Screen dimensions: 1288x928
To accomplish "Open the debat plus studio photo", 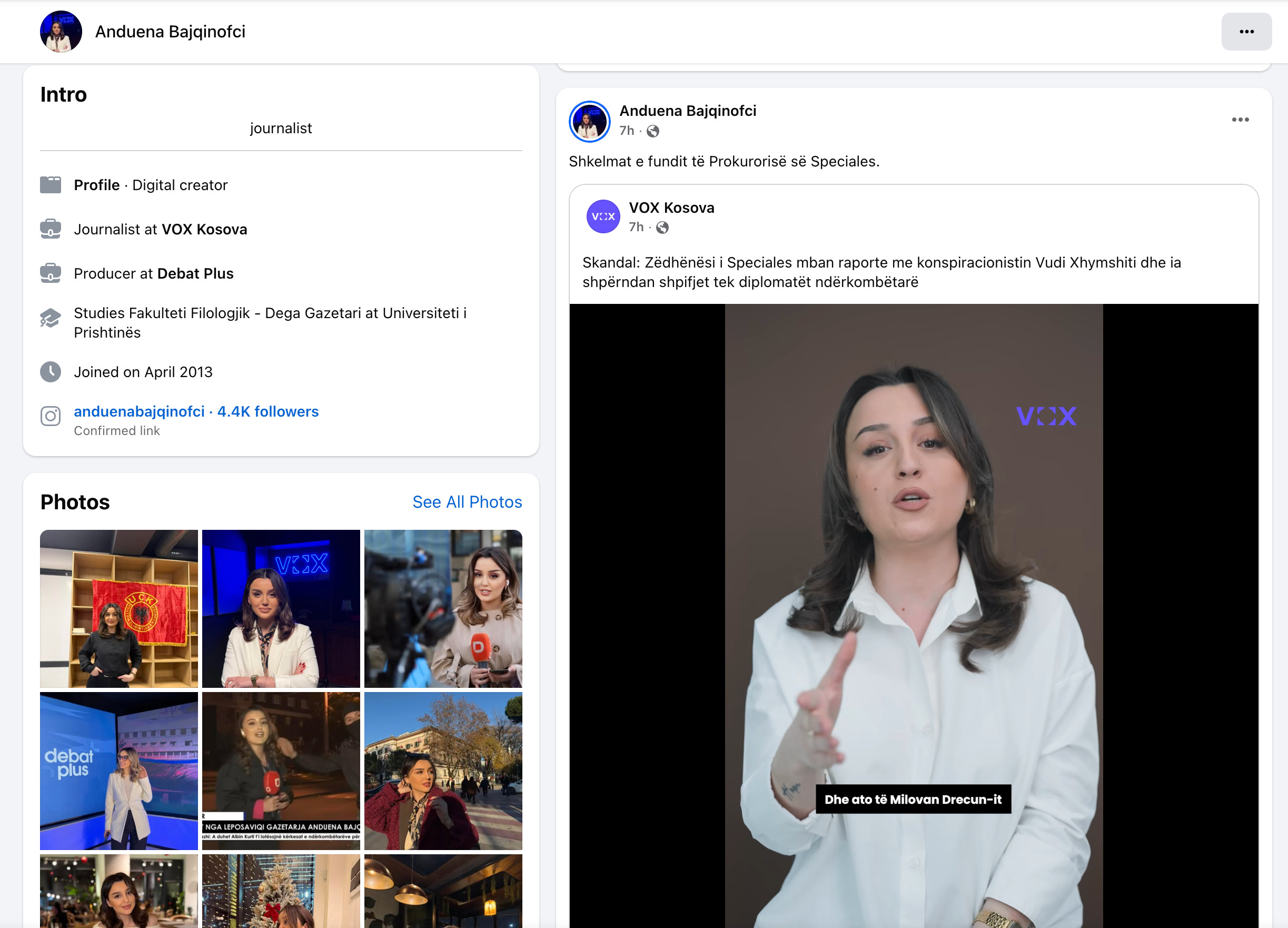I will pos(118,771).
